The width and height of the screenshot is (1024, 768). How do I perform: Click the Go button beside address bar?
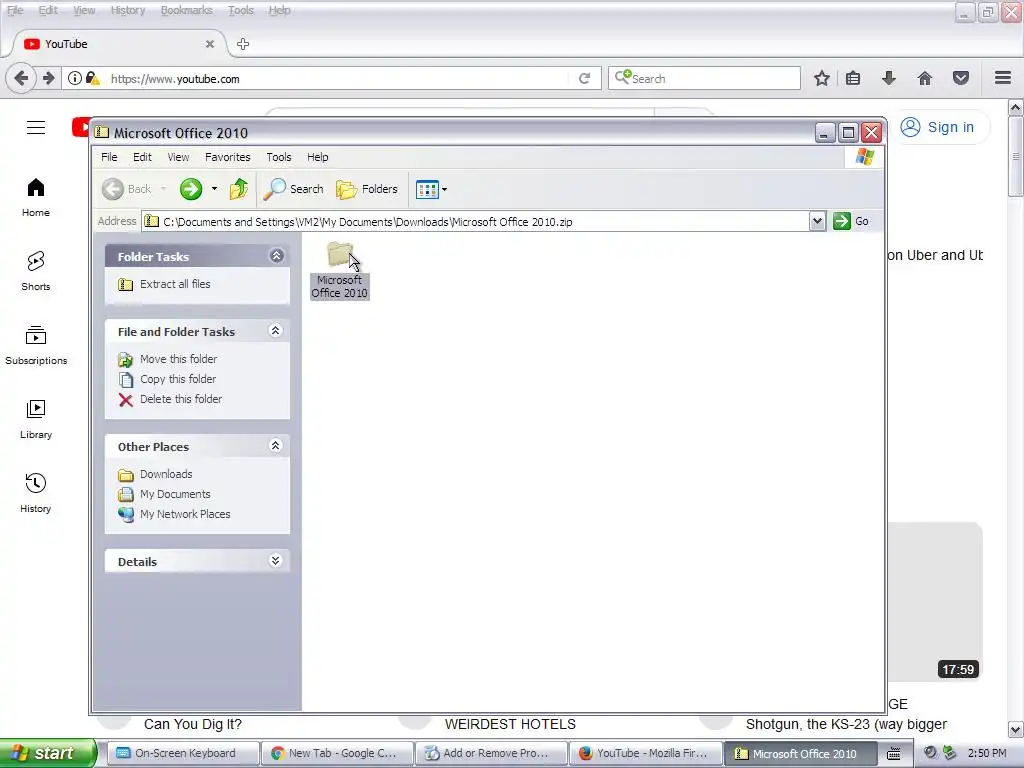(852, 221)
